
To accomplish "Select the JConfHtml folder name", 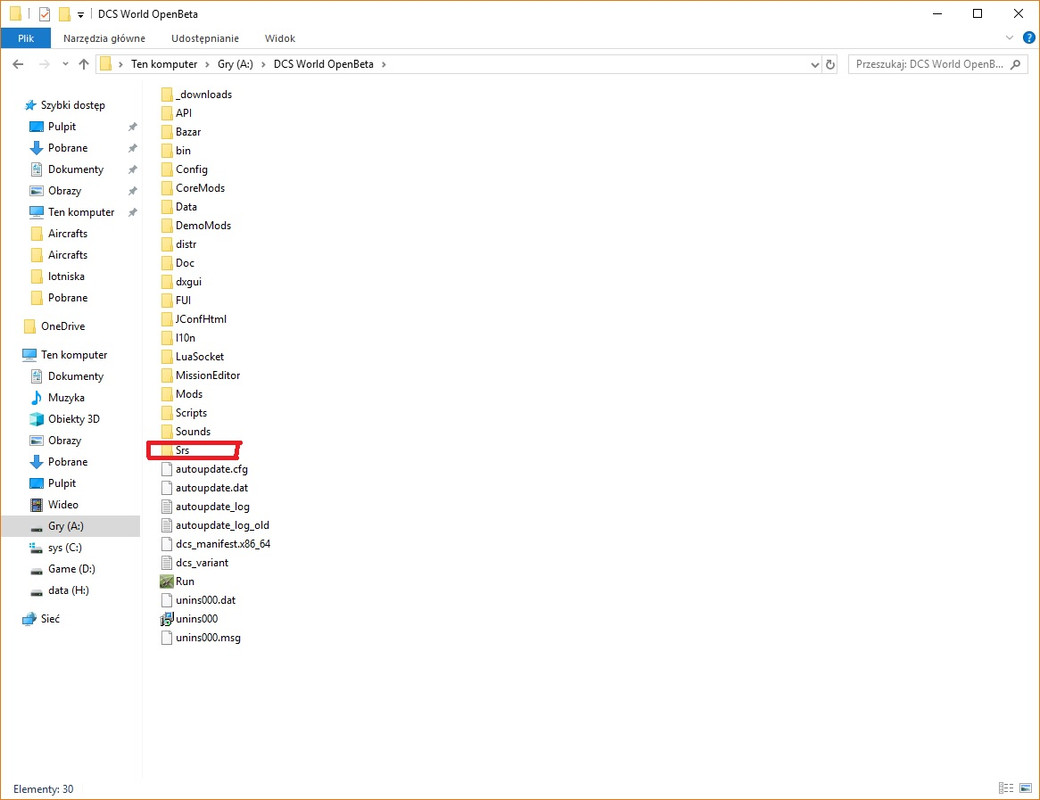I will (x=201, y=319).
